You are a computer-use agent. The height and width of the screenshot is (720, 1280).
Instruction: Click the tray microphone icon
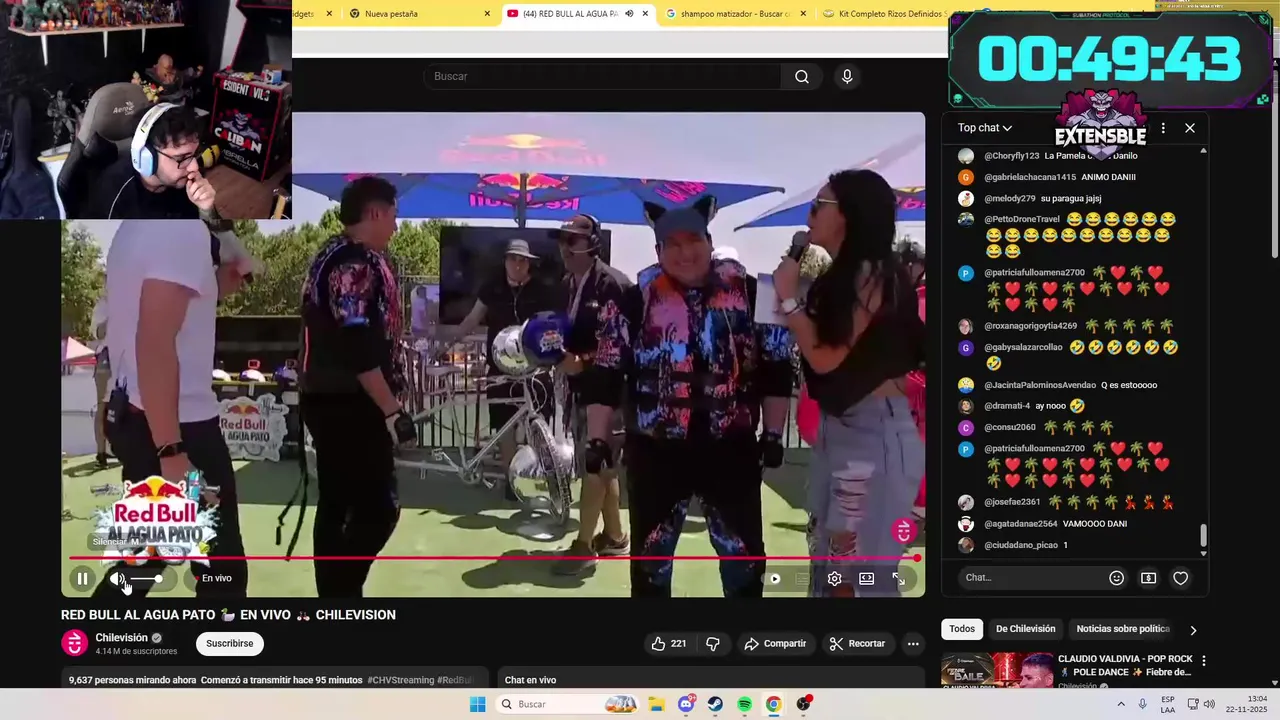click(1142, 704)
